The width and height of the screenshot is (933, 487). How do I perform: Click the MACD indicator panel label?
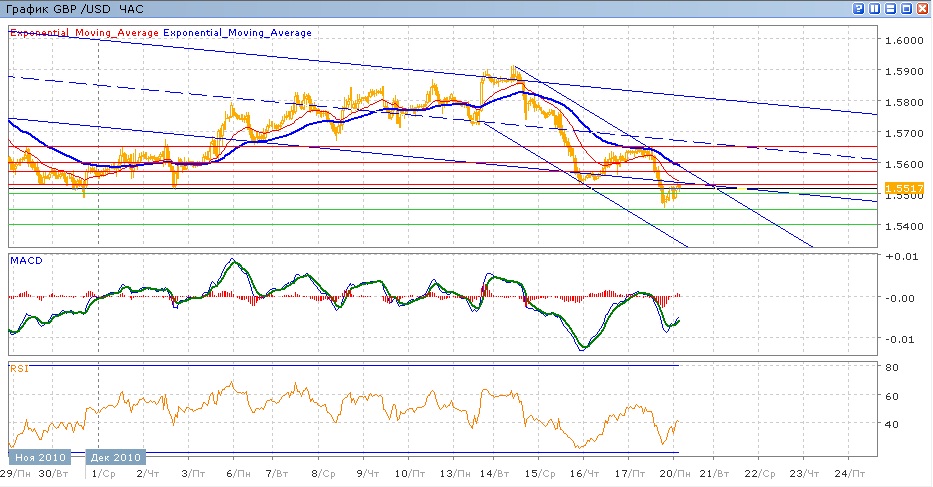point(25,260)
